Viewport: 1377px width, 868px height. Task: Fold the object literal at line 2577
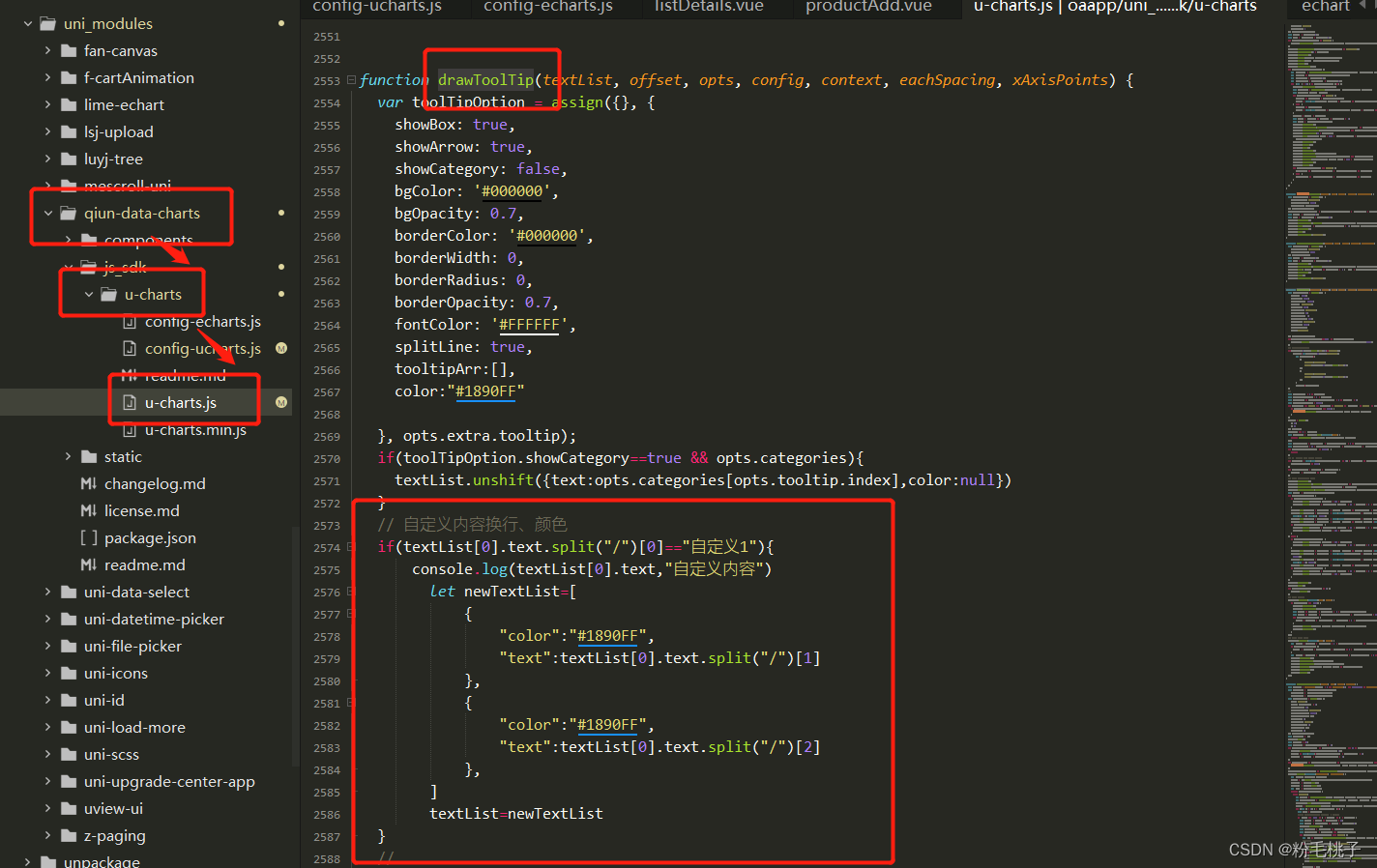(x=351, y=614)
